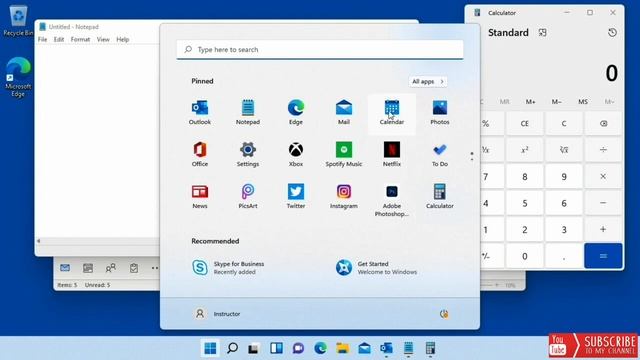Toggle Calculator keep-on-top icon
640x360 pixels.
click(542, 33)
